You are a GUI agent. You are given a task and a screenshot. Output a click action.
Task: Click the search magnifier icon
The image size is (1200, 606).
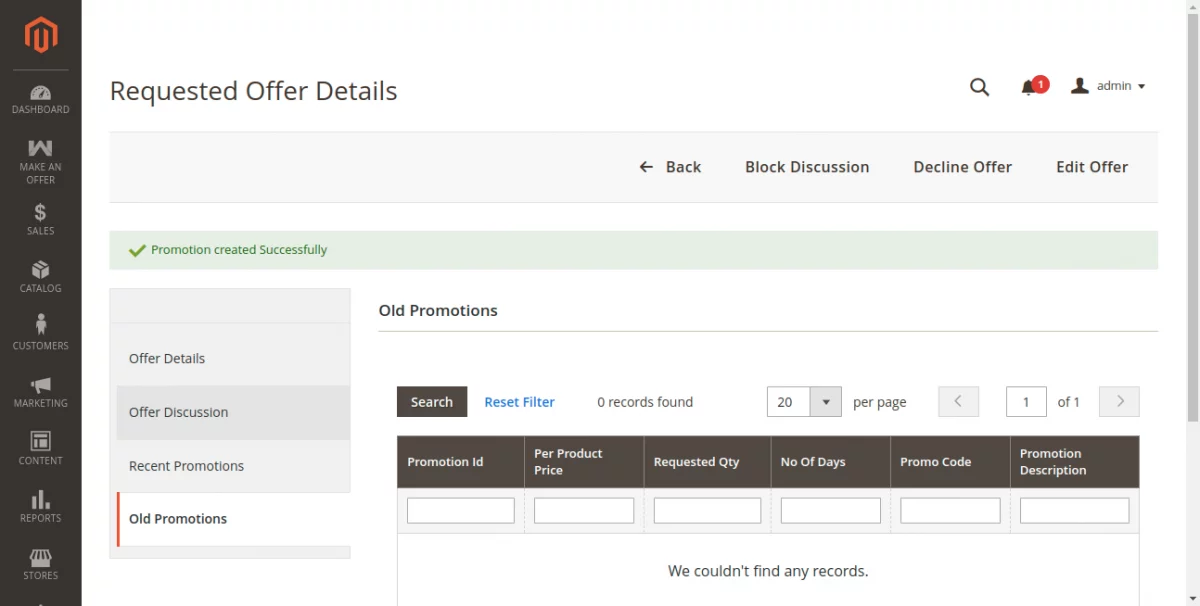[x=979, y=87]
